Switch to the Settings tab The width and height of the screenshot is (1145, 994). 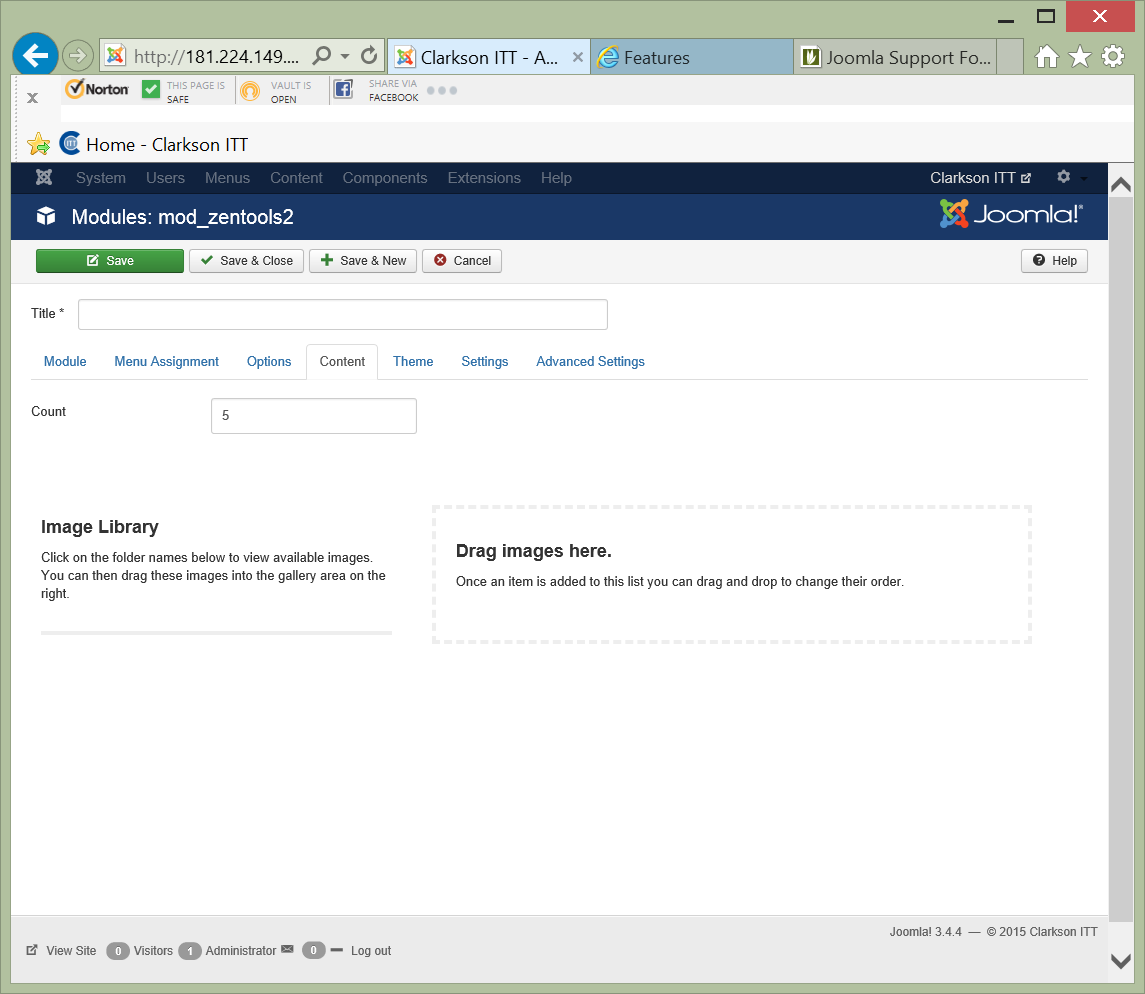484,362
